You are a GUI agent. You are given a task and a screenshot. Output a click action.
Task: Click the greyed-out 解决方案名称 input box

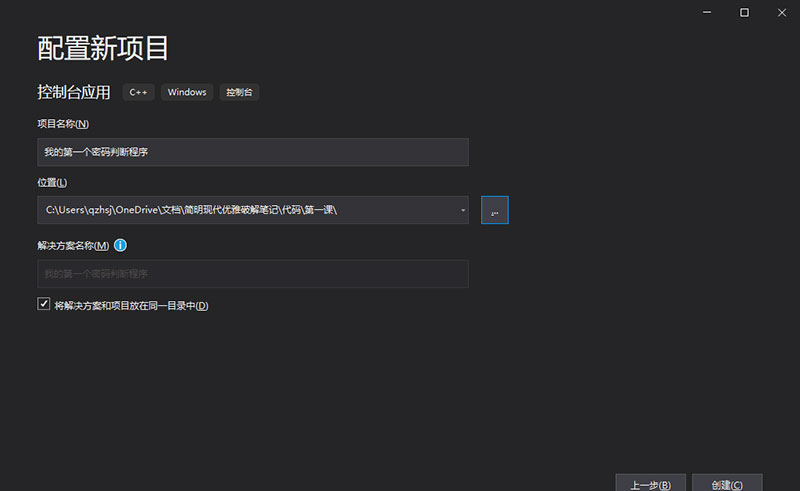[252, 274]
